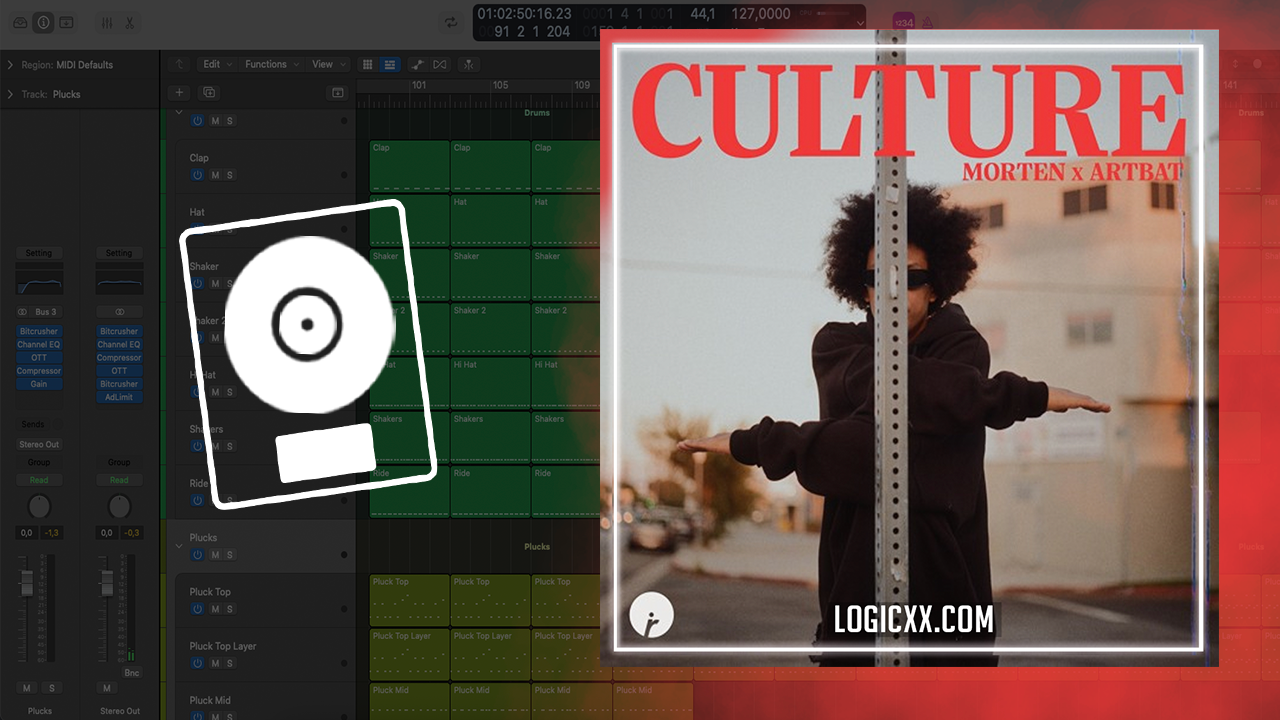The image size is (1280, 720).
Task: Switch to grid view icon
Action: (367, 64)
